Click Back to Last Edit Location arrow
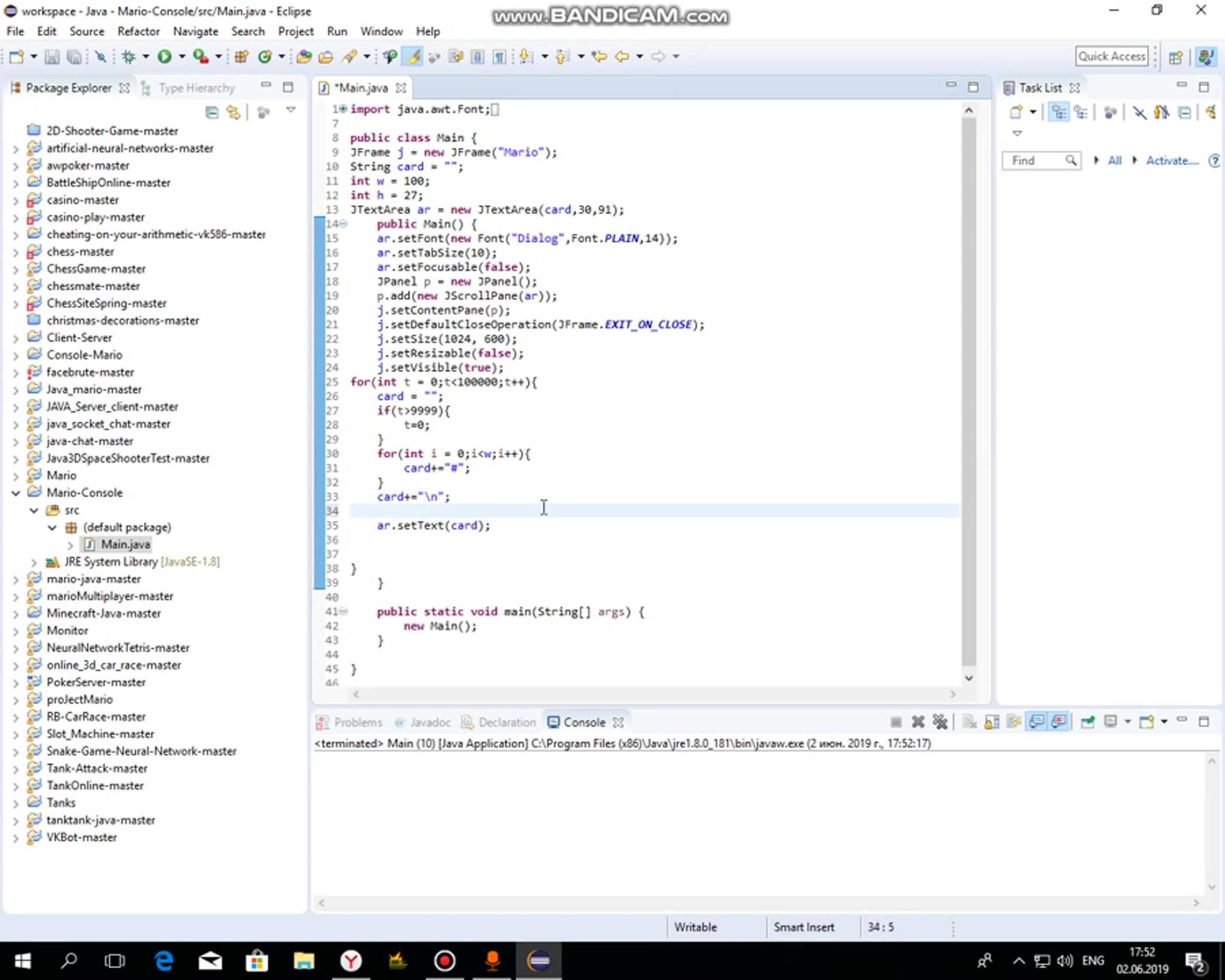1225x980 pixels. point(599,56)
